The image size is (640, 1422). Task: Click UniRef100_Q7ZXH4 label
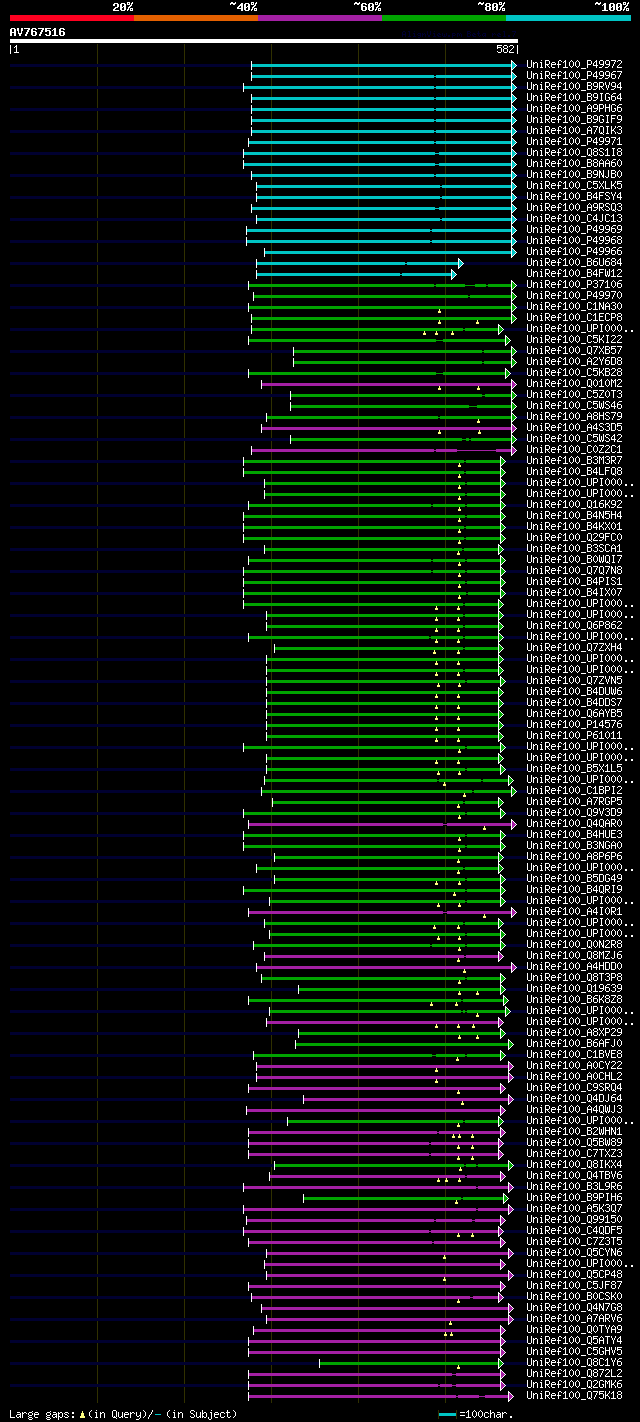point(574,647)
